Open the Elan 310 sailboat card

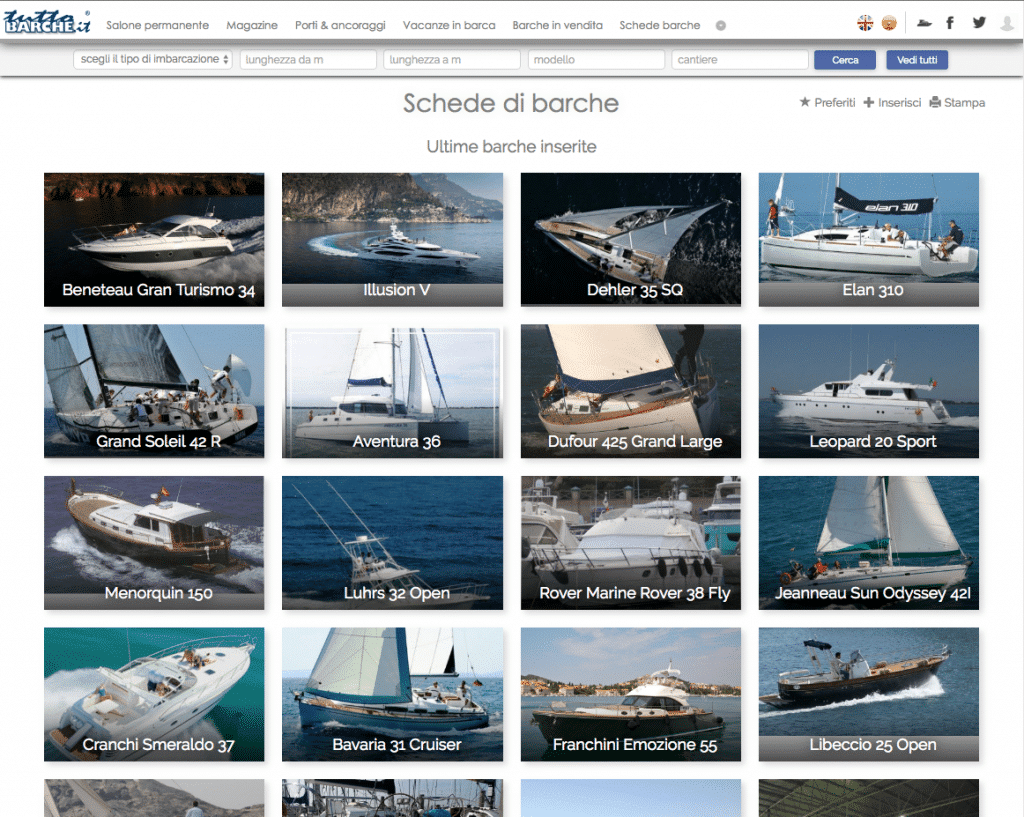[869, 240]
